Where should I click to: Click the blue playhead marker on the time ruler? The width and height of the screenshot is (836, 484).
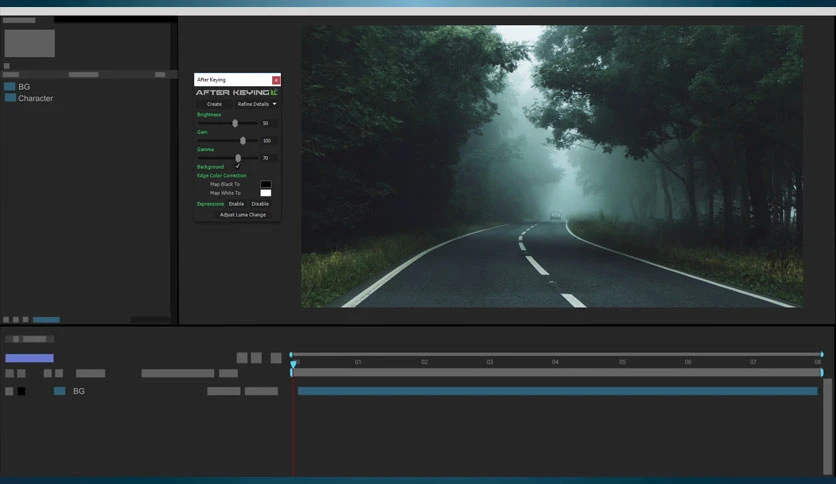pos(293,364)
